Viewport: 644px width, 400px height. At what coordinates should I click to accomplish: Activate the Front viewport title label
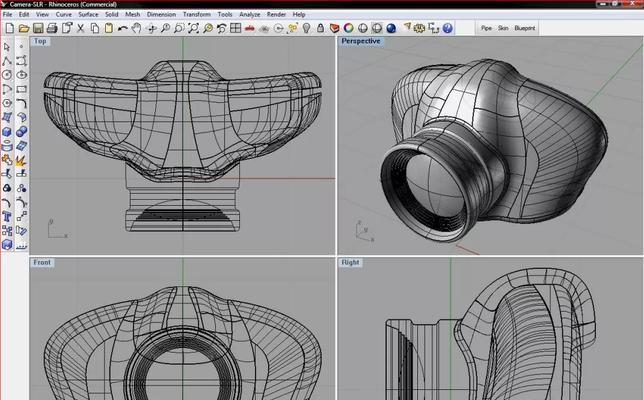point(42,262)
